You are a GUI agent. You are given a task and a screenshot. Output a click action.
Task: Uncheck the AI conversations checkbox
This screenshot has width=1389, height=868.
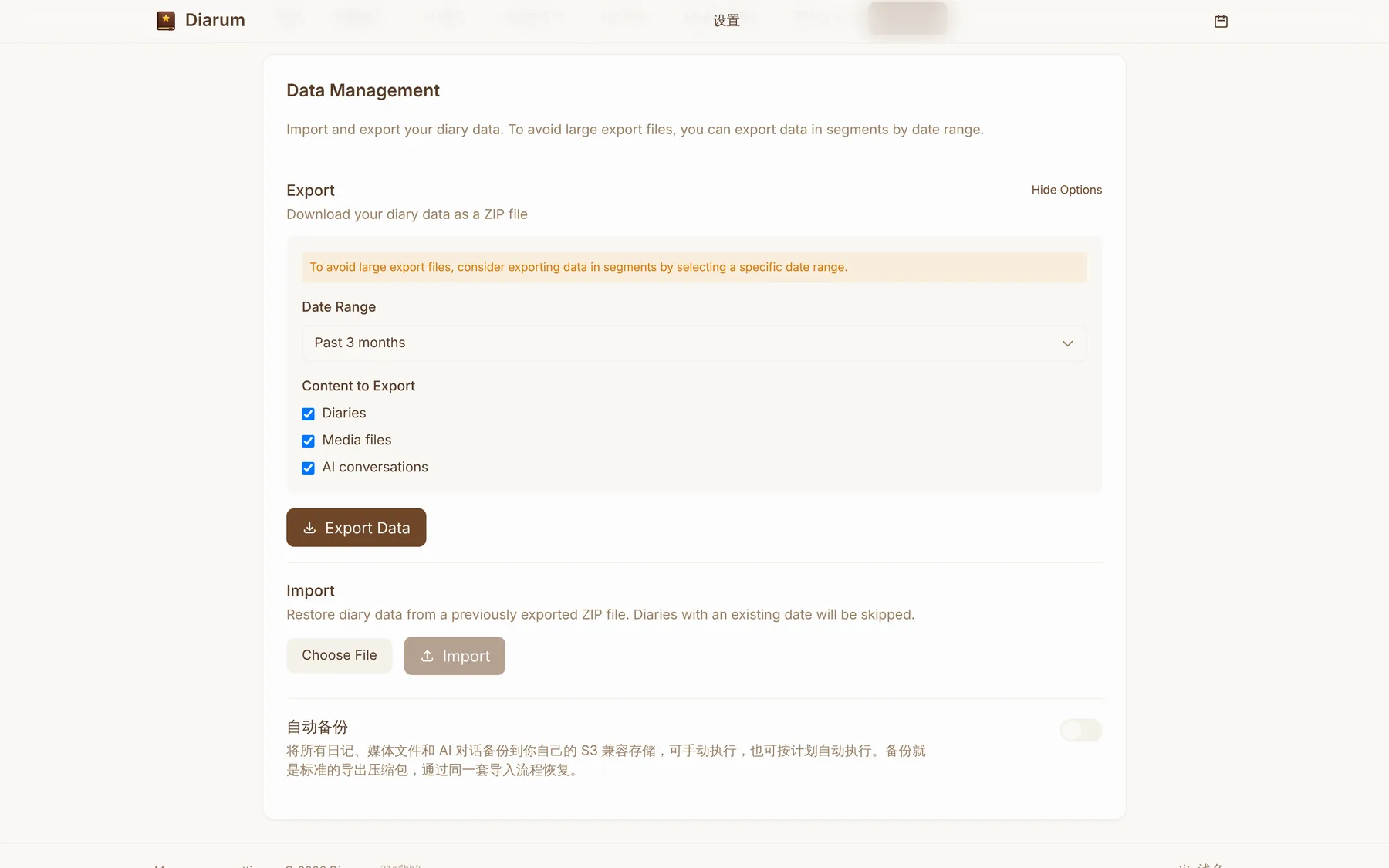(308, 468)
